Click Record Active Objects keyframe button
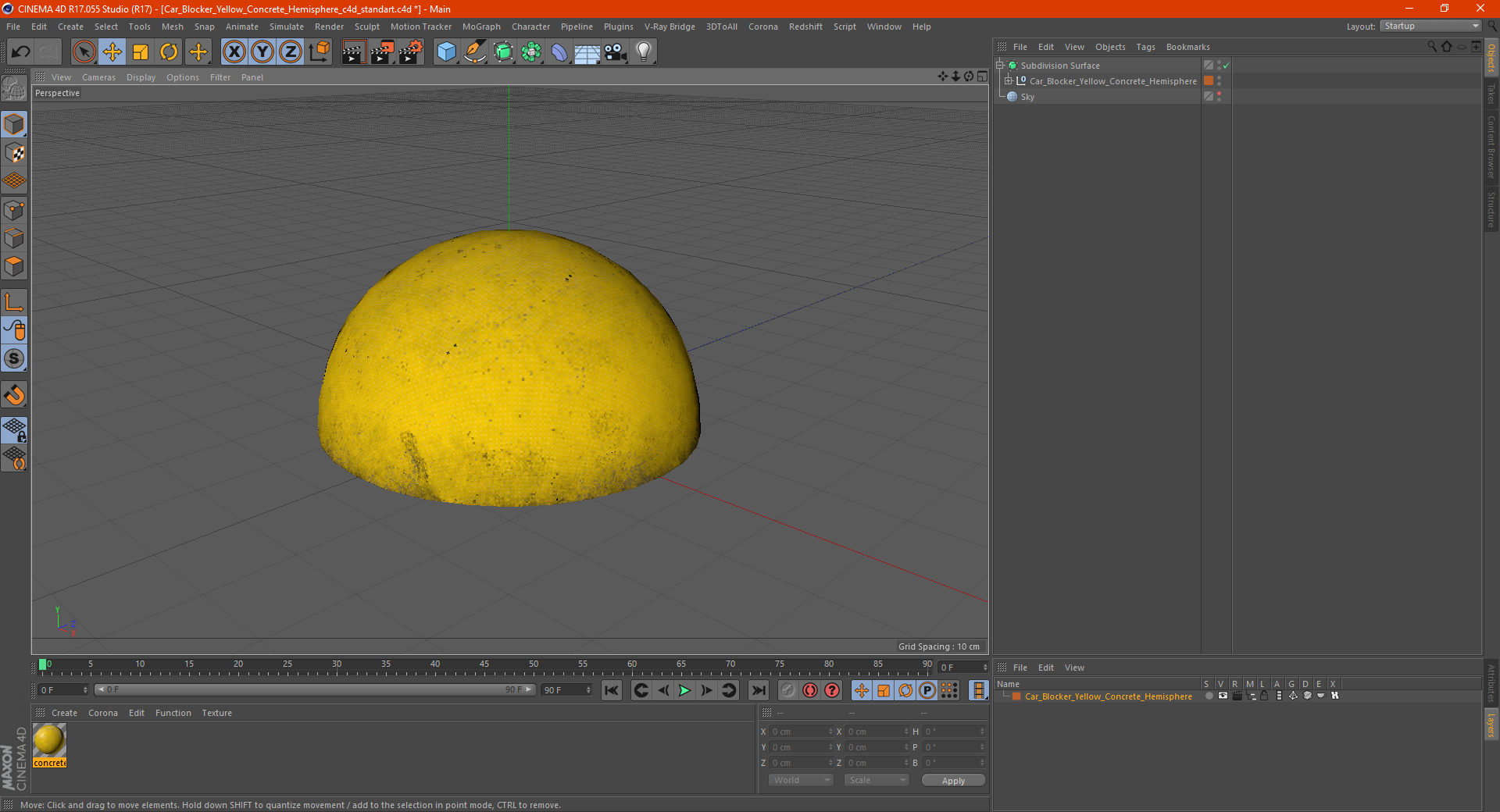This screenshot has height=812, width=1500. [x=788, y=690]
